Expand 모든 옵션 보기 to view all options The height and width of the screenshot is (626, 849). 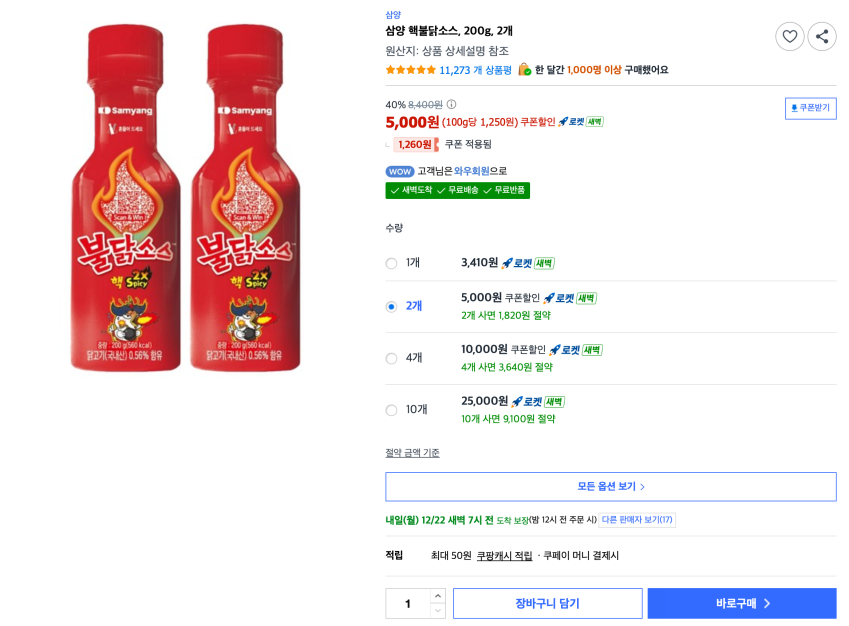[610, 487]
